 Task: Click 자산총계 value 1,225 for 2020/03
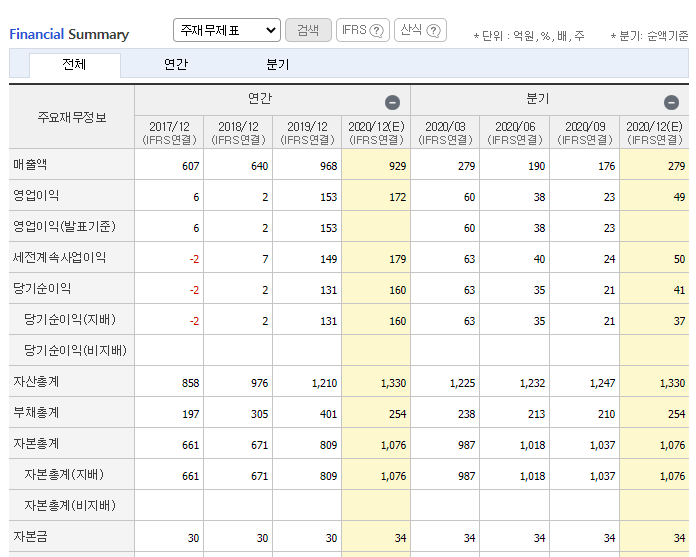point(462,383)
